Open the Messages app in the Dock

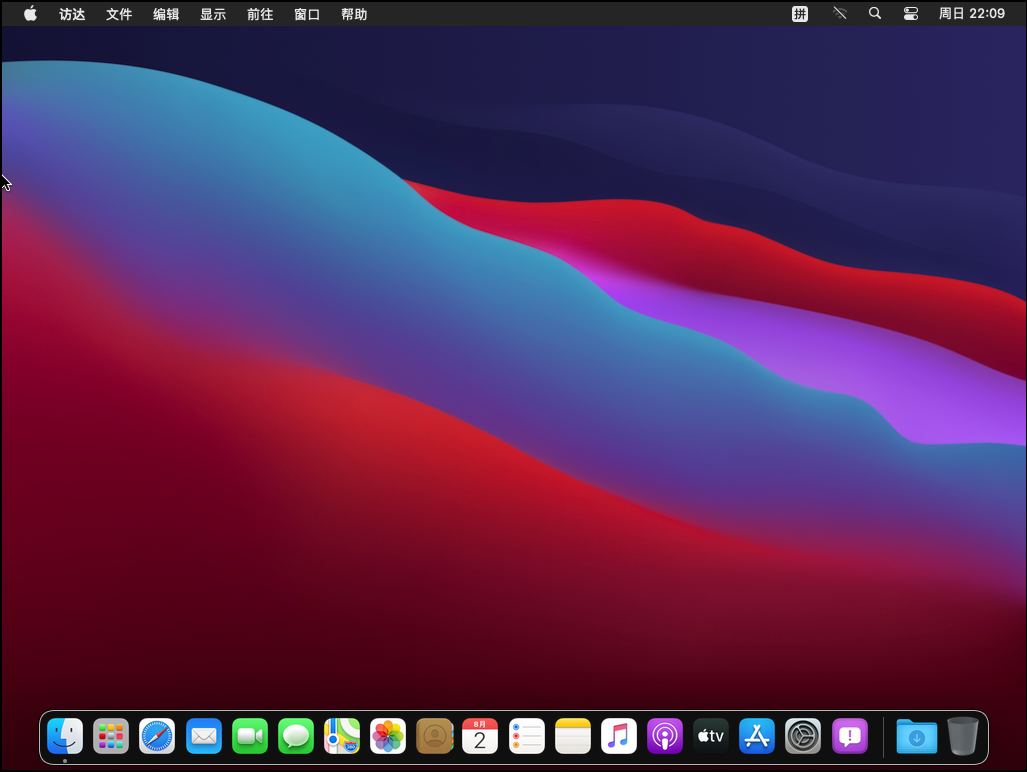(x=296, y=736)
